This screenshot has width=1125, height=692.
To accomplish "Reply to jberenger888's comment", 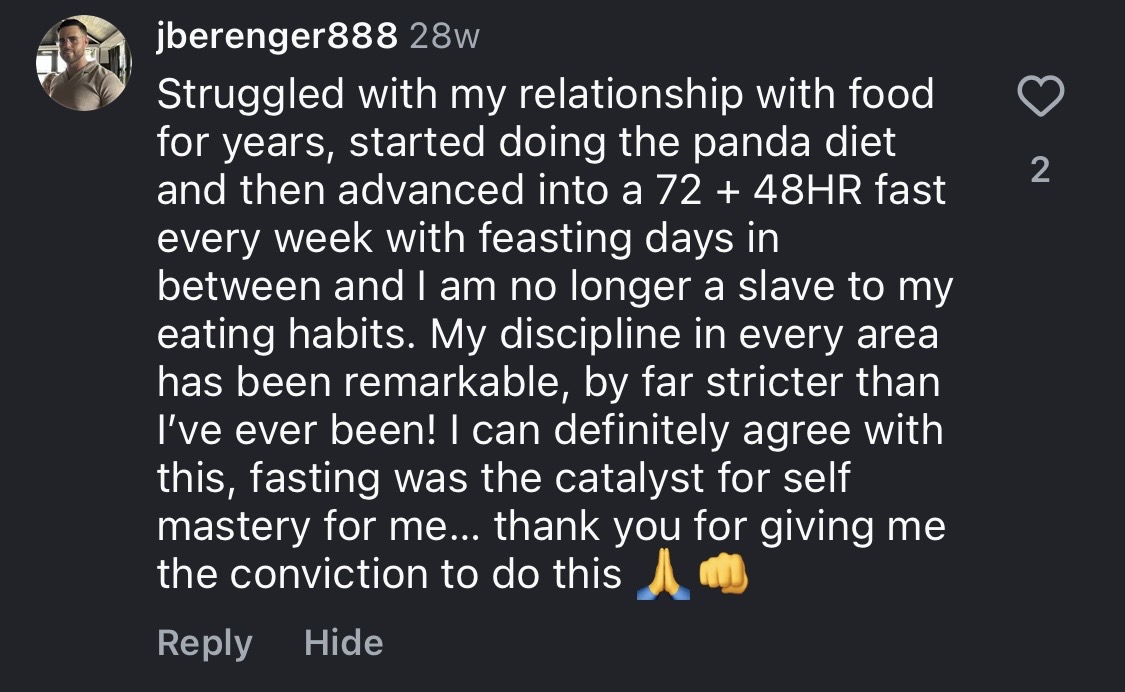I will (204, 642).
